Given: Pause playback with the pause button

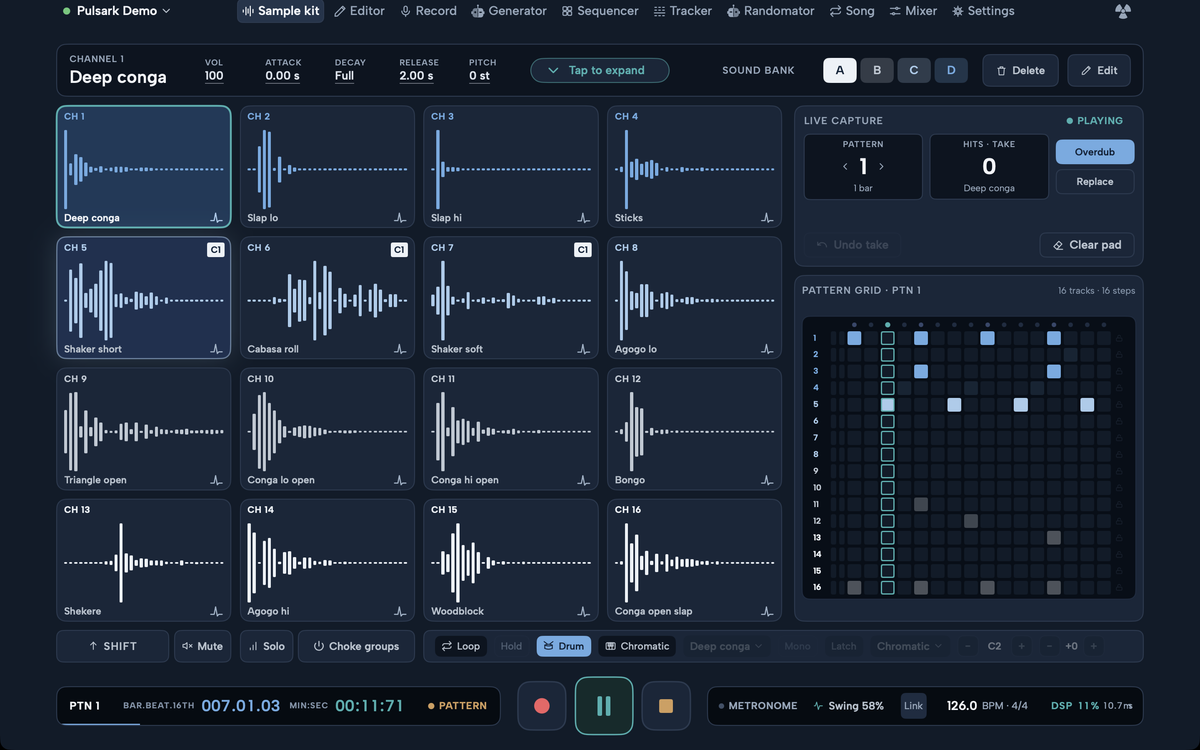Looking at the screenshot, I should tap(604, 706).
